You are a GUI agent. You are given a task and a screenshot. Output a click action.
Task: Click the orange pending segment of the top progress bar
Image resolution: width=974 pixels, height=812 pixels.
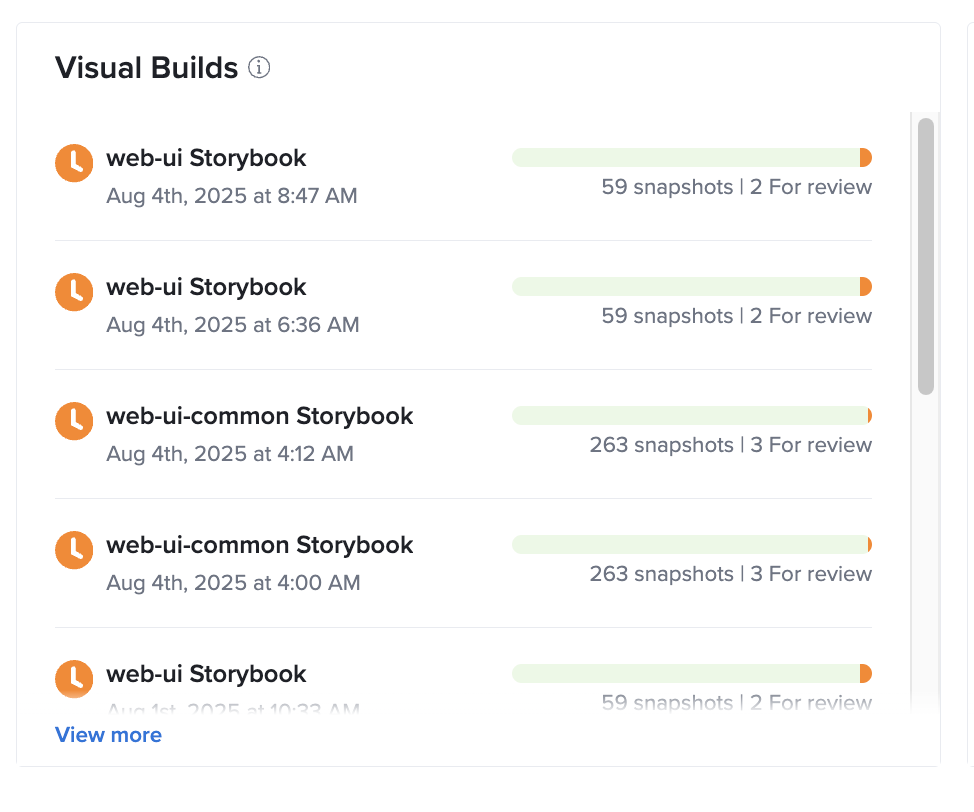pyautogui.click(x=865, y=157)
